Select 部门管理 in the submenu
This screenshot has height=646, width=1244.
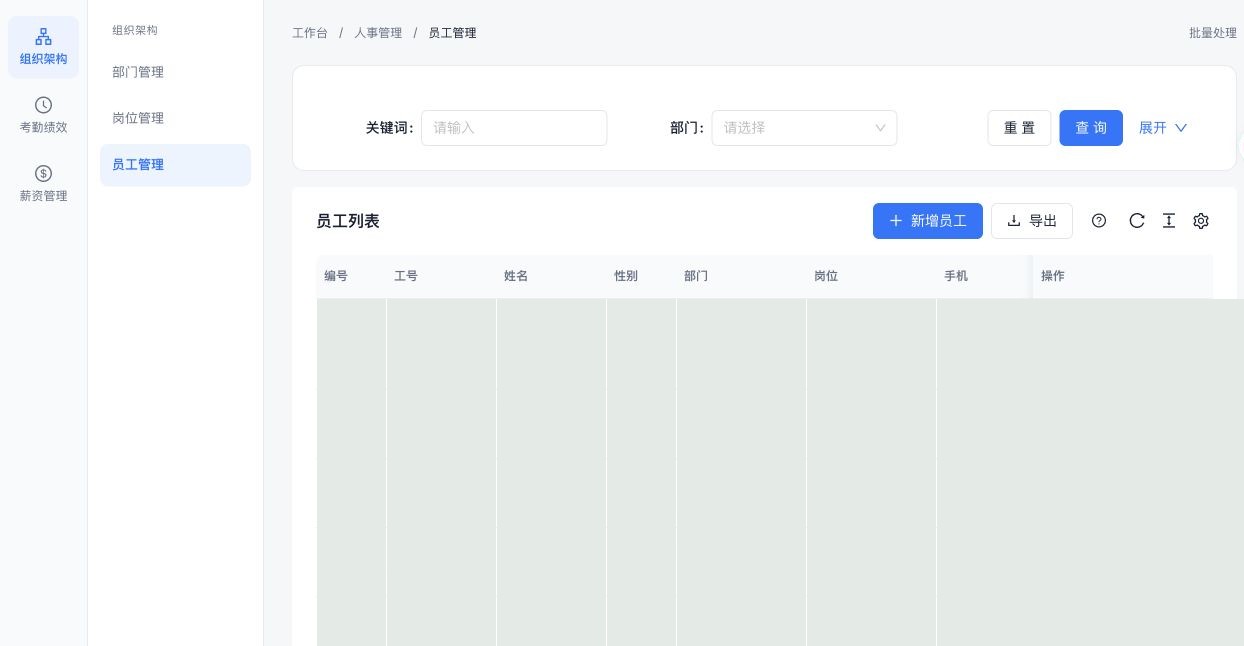175,72
